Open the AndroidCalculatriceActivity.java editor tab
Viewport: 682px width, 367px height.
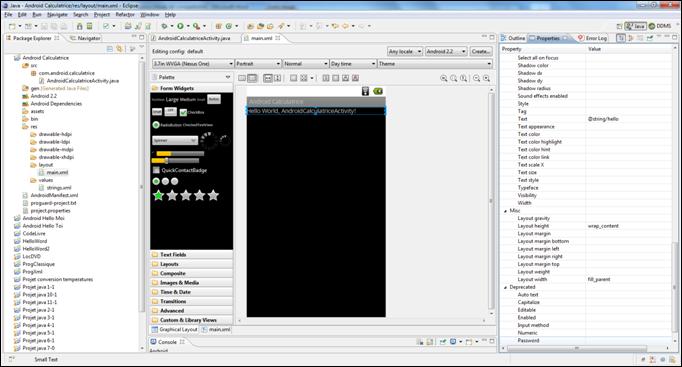point(194,38)
